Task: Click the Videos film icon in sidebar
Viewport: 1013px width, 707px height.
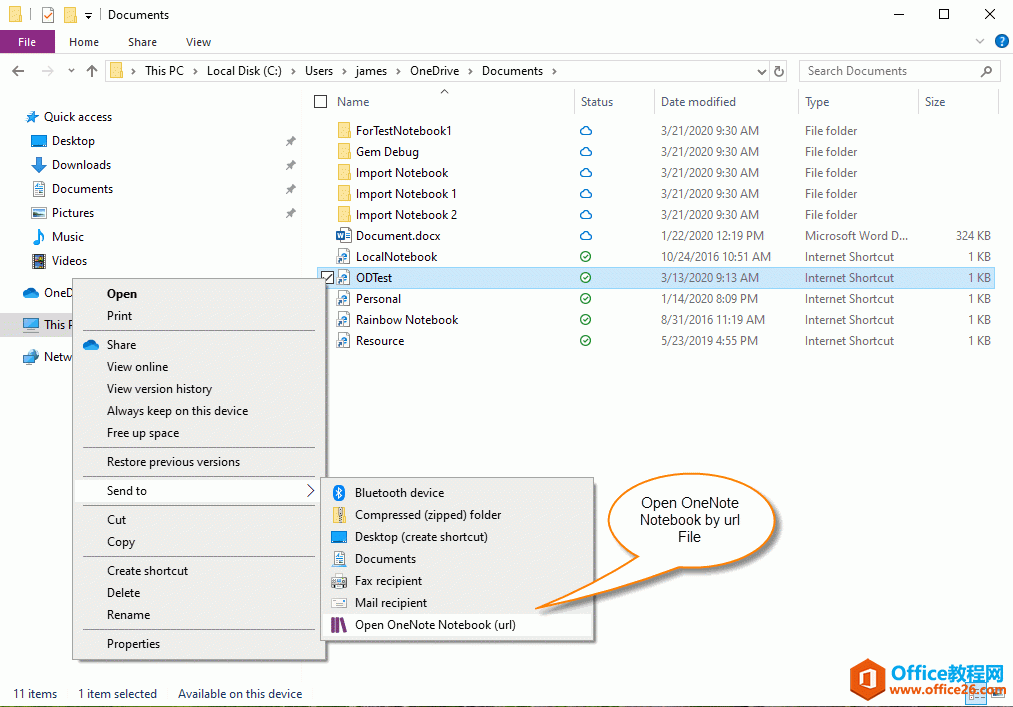Action: coord(39,261)
